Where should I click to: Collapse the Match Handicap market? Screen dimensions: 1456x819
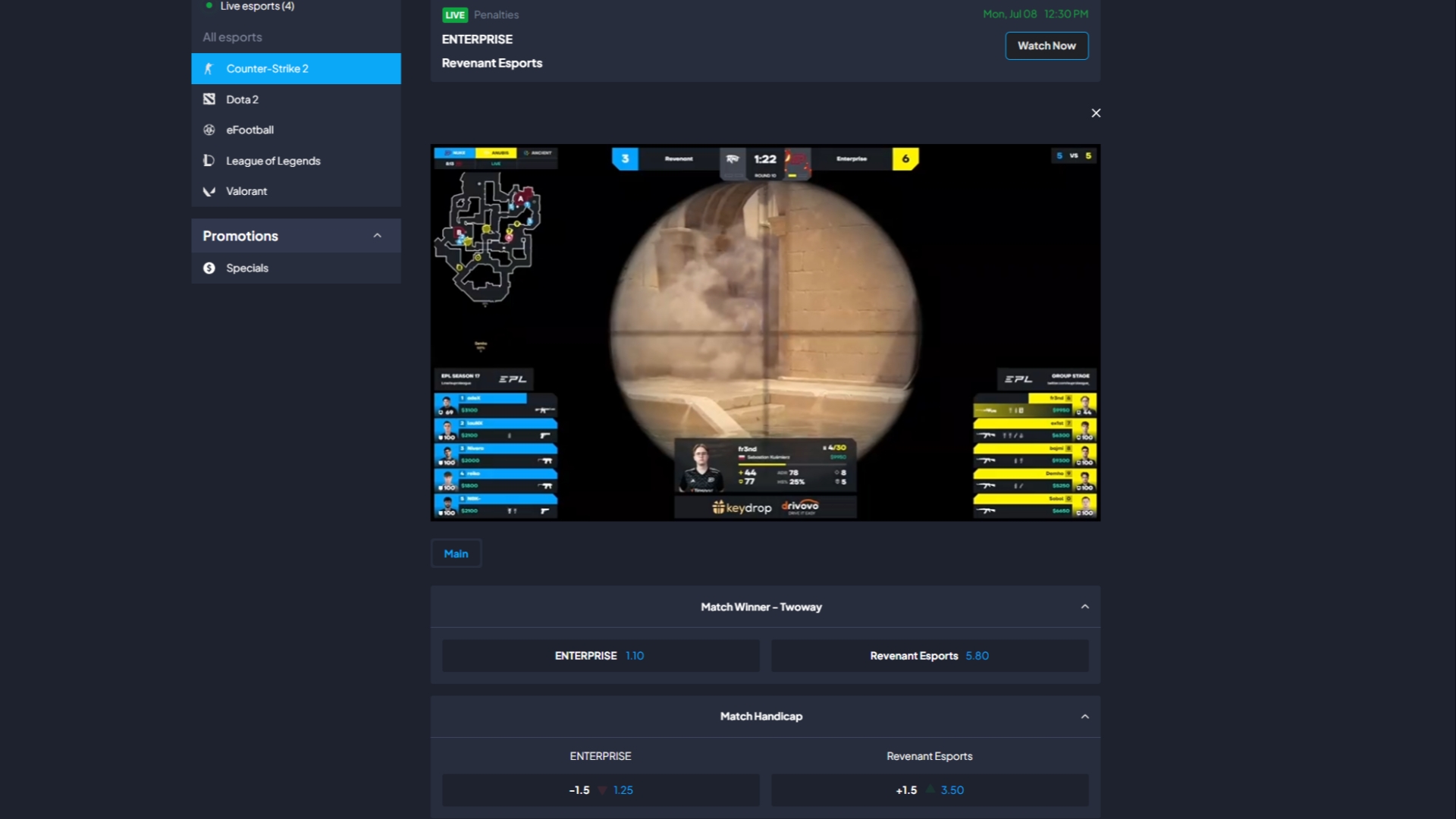pyautogui.click(x=1085, y=717)
